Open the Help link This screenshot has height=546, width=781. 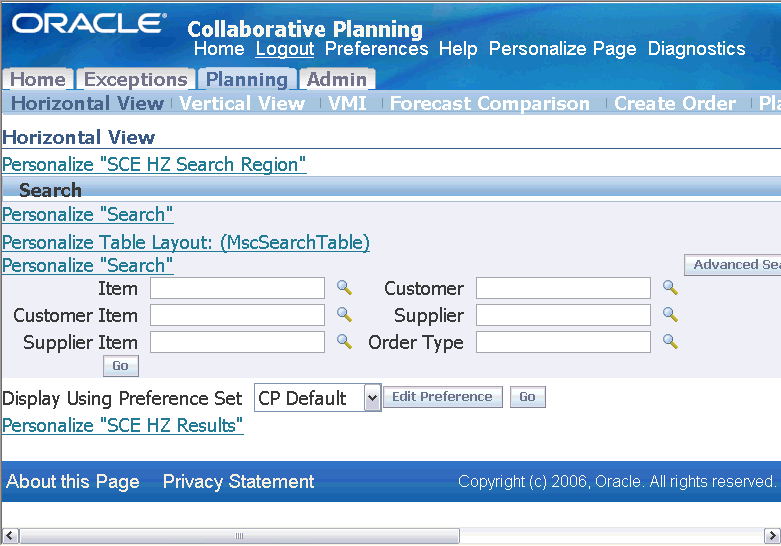(458, 49)
